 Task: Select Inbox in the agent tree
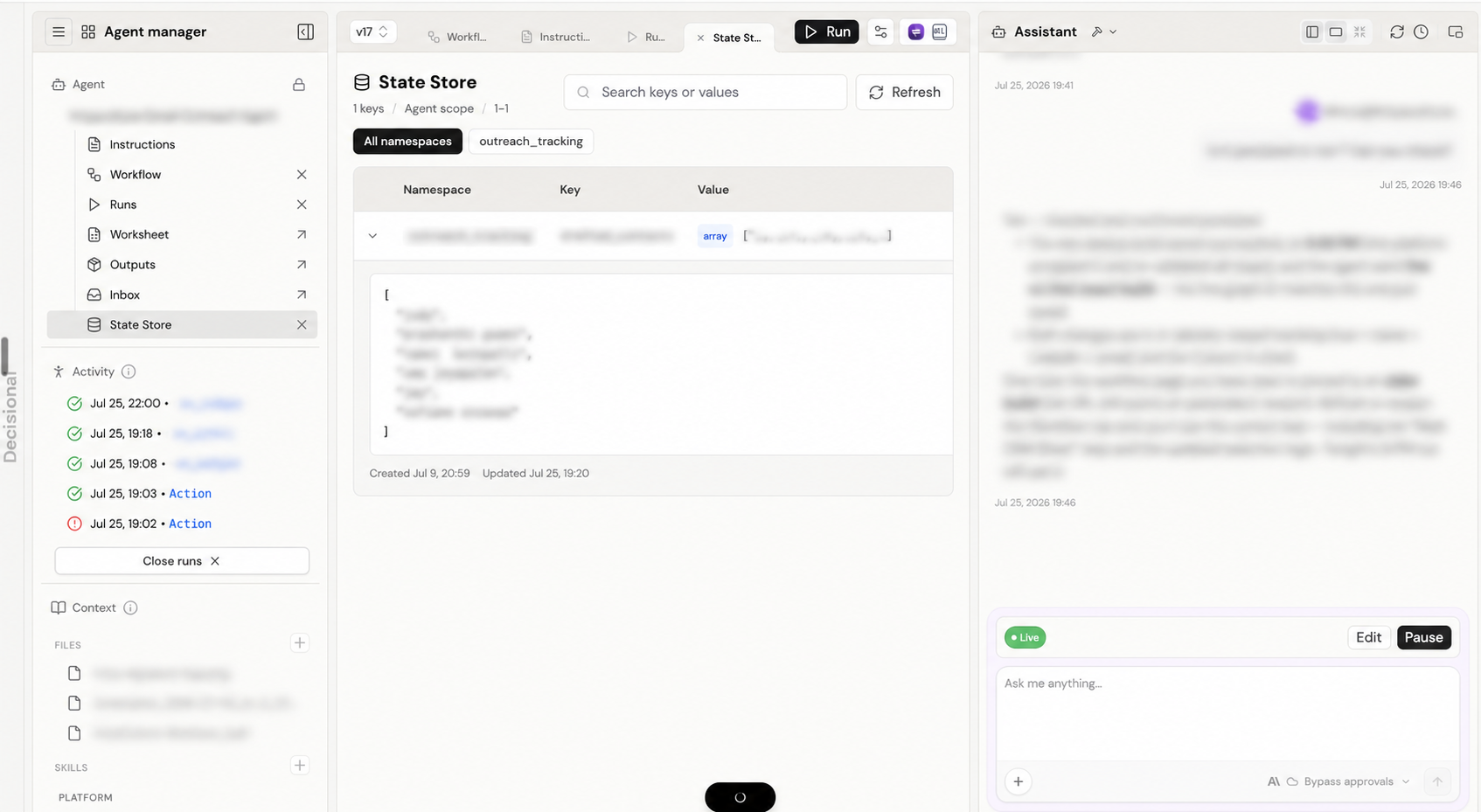pyautogui.click(x=124, y=295)
